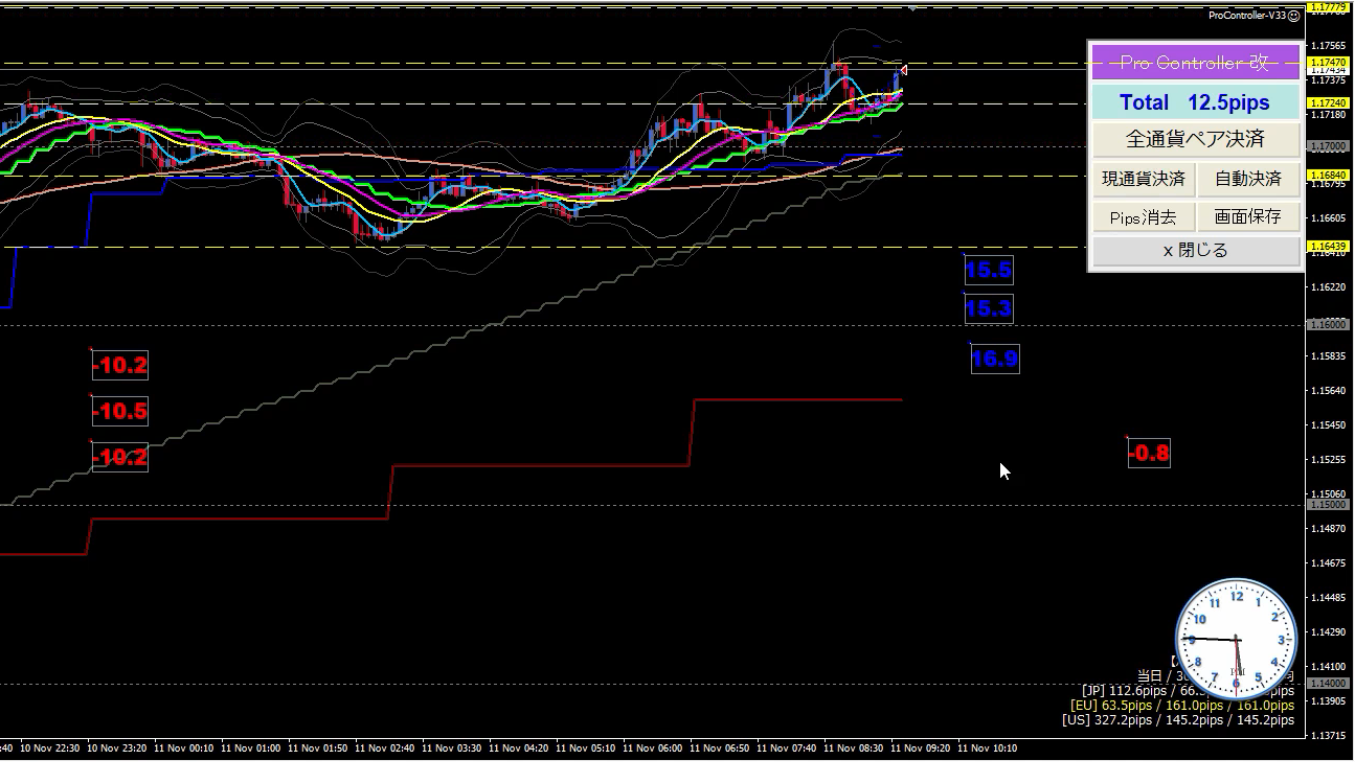Click the [JP] 112.6pips range line

pos(1187,690)
